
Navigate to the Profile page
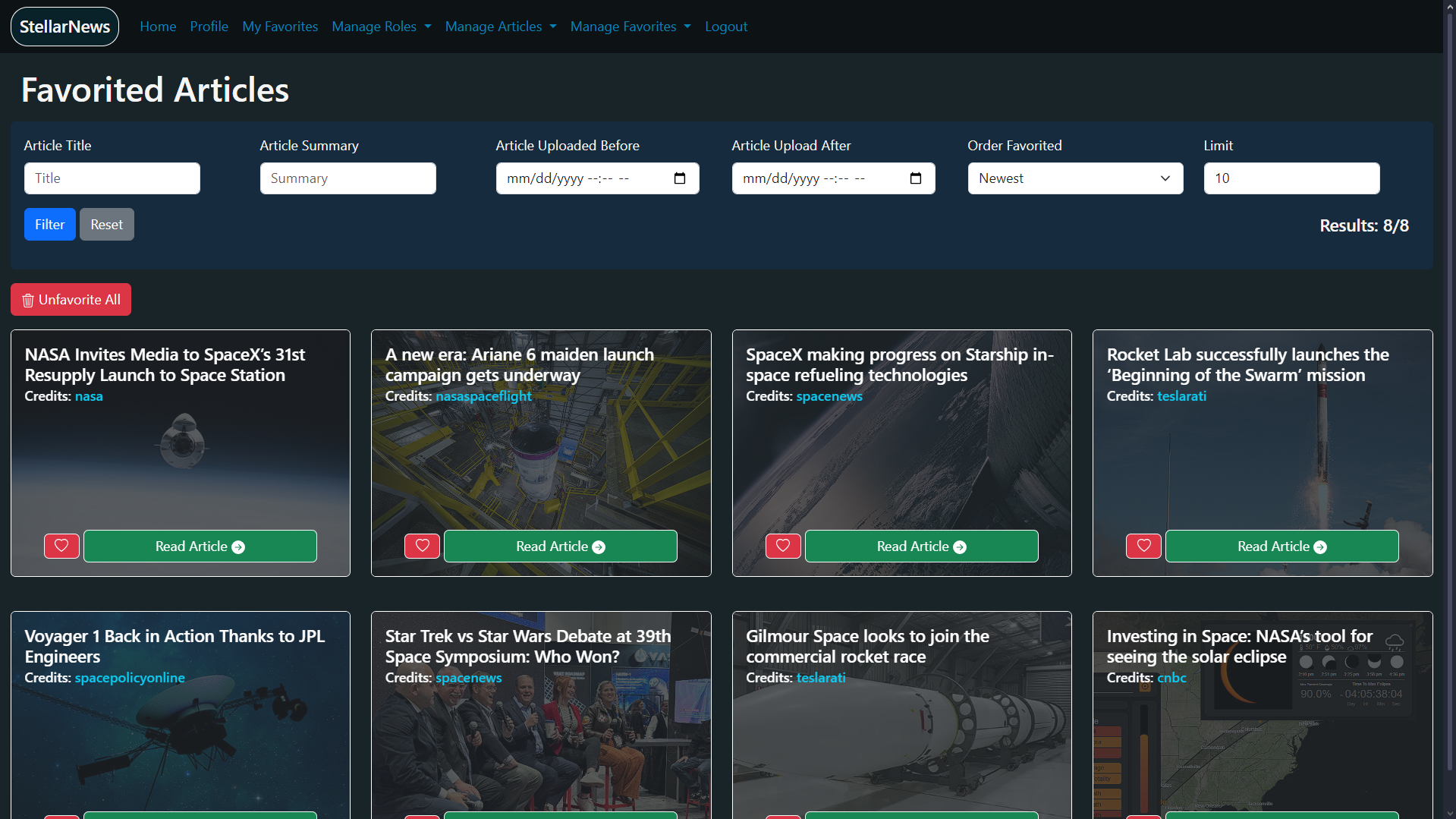[x=209, y=26]
